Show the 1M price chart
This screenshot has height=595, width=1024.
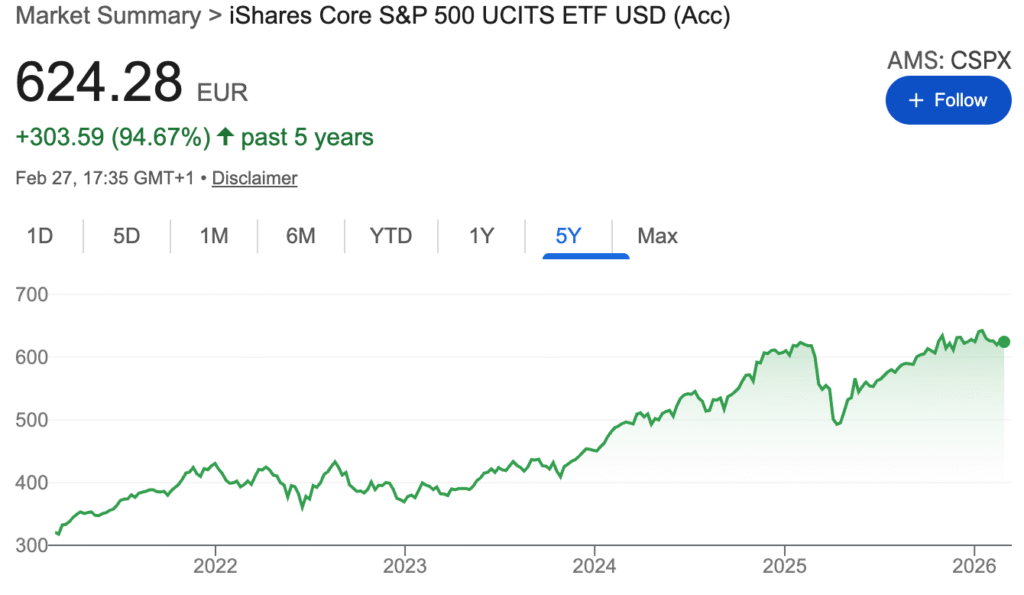coord(213,236)
